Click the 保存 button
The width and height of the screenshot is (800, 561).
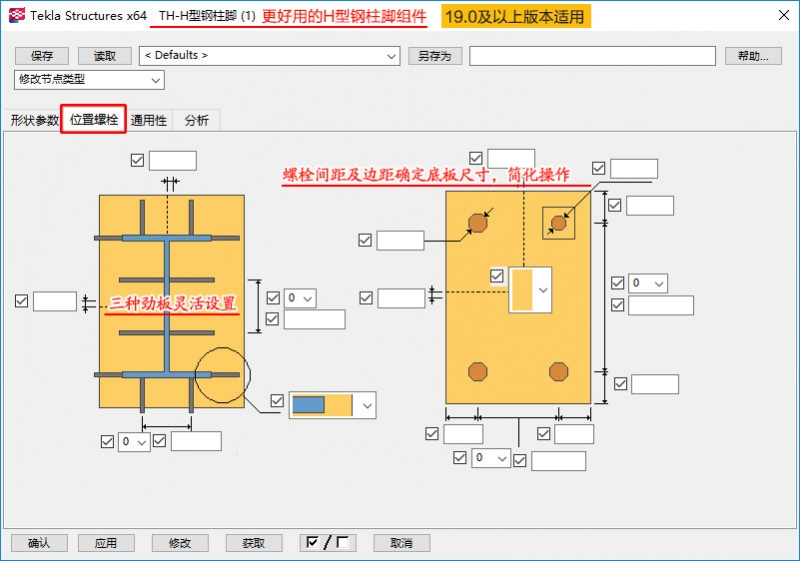coord(42,56)
